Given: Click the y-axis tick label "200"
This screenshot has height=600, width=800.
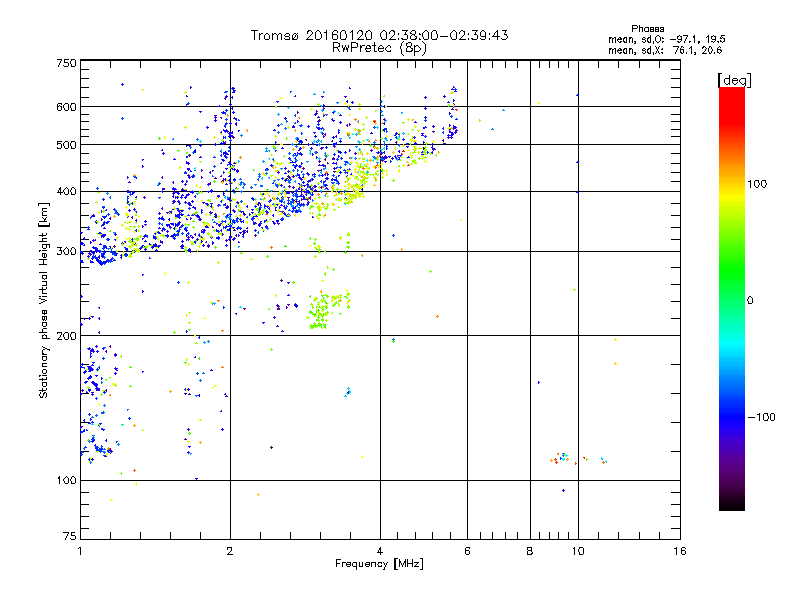Looking at the screenshot, I should 66,336.
